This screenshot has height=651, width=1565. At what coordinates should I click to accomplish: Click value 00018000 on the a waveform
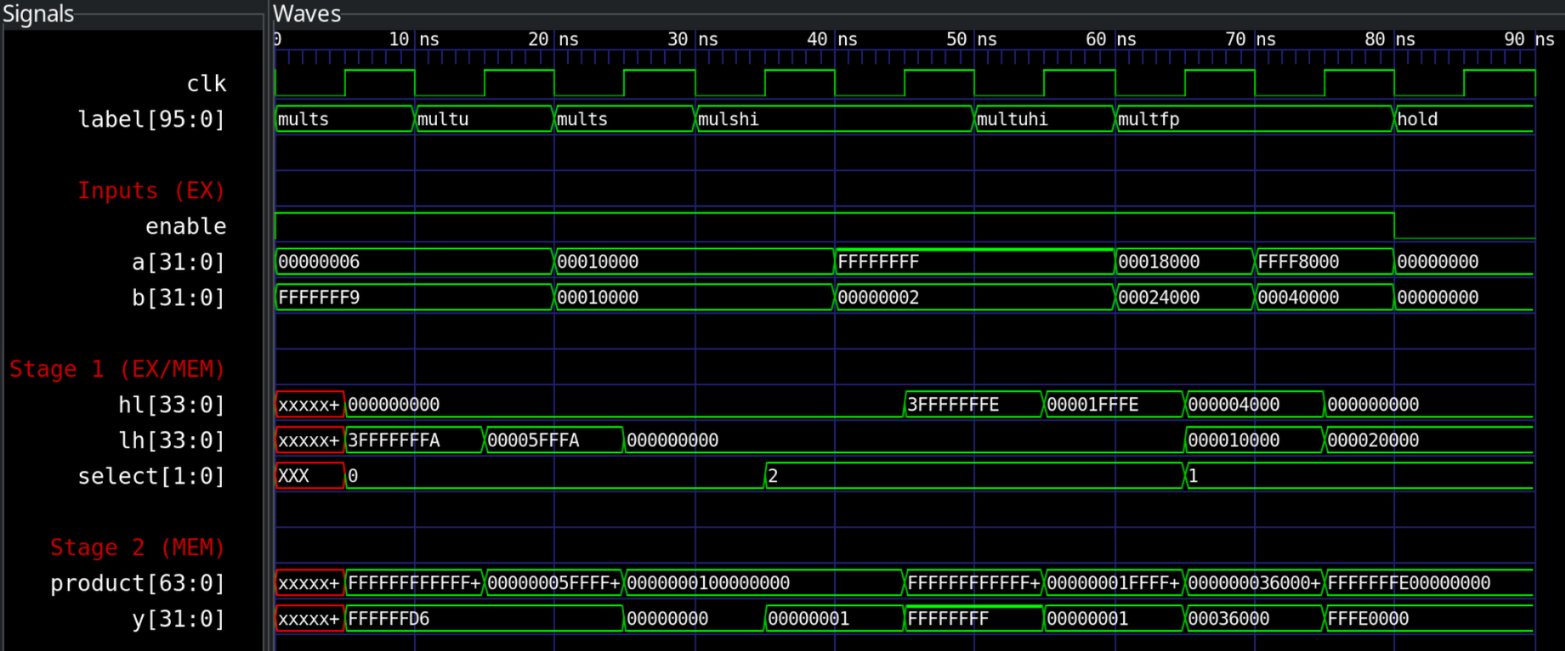click(x=1184, y=262)
